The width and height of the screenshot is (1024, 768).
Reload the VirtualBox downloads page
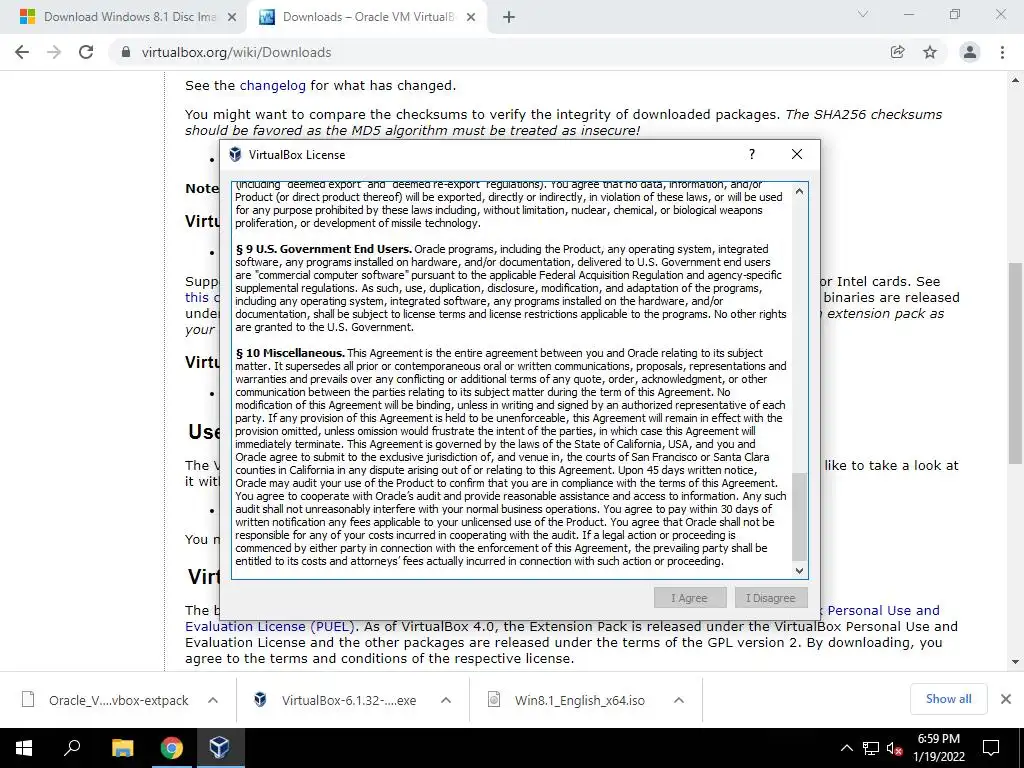[86, 52]
